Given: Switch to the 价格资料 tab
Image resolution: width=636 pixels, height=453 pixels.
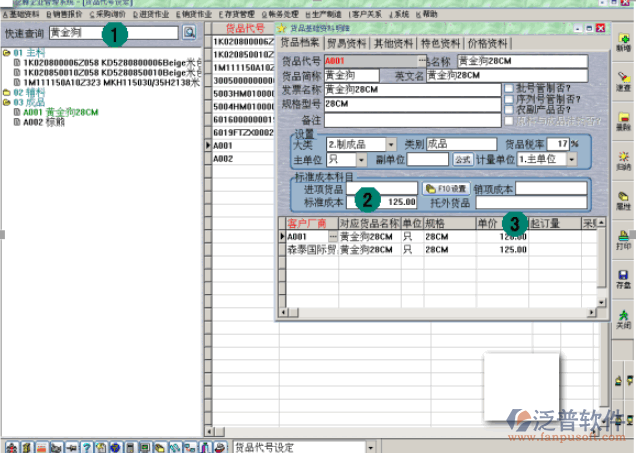Looking at the screenshot, I should click(x=487, y=44).
